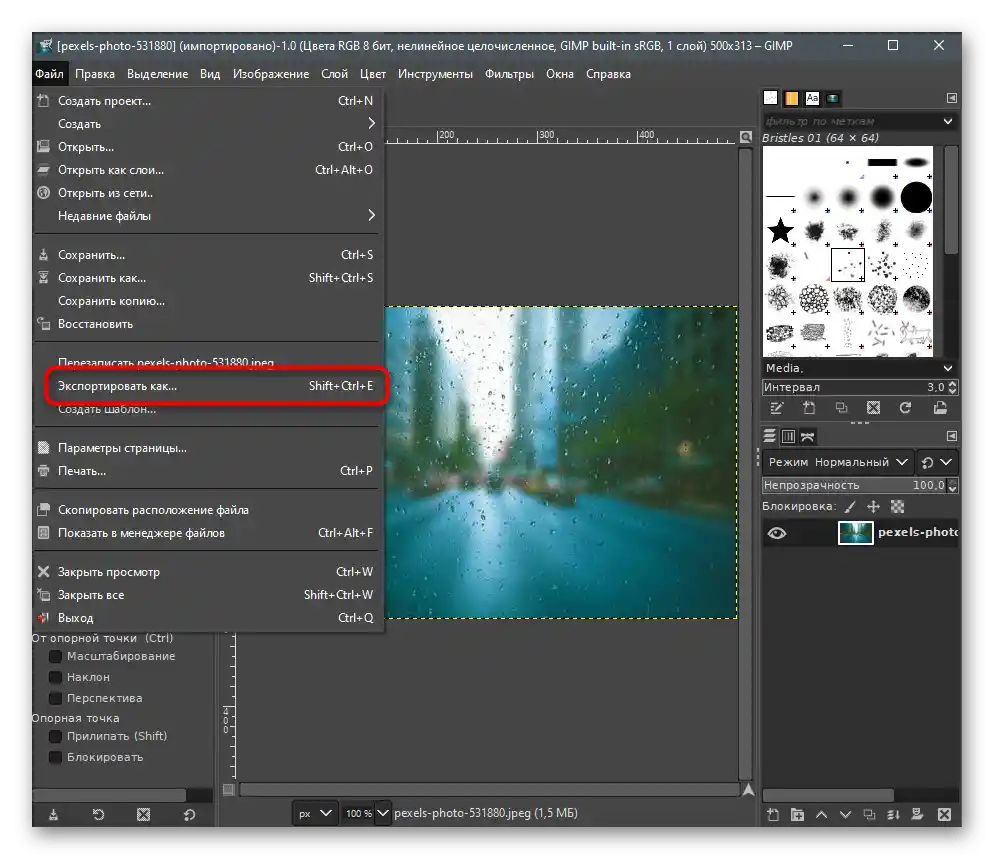Enable Наклон checkbox
This screenshot has width=994, height=859.
56,677
